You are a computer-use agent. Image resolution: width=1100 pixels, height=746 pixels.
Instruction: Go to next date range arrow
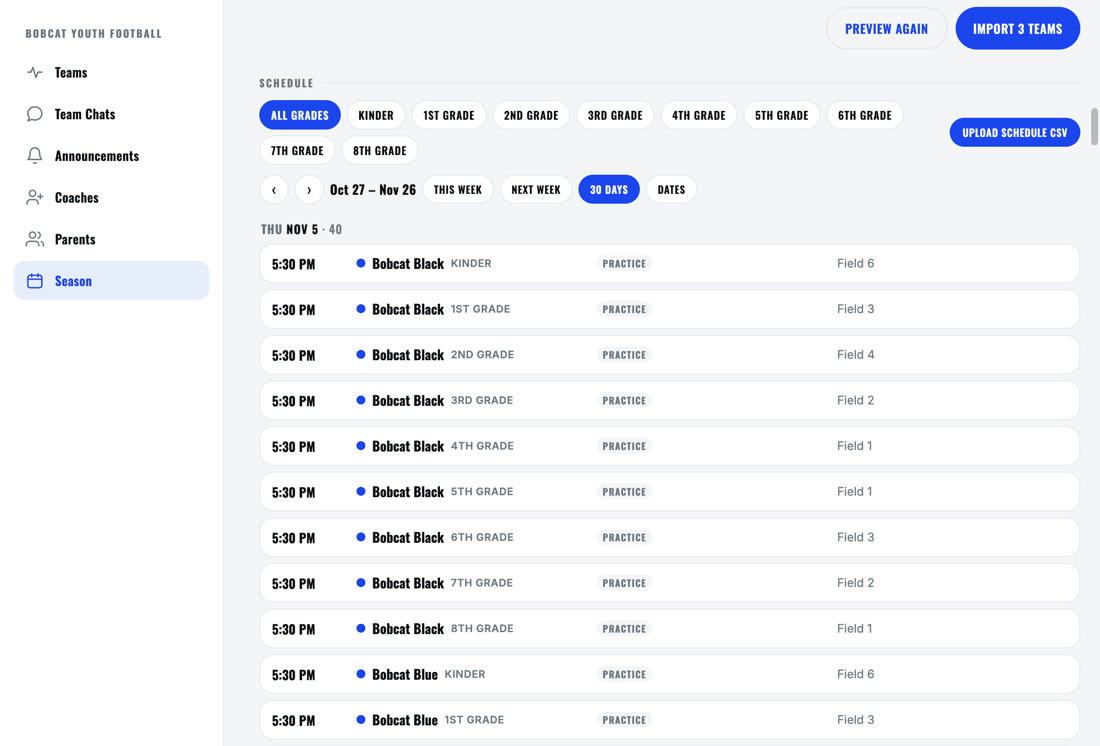(x=309, y=189)
